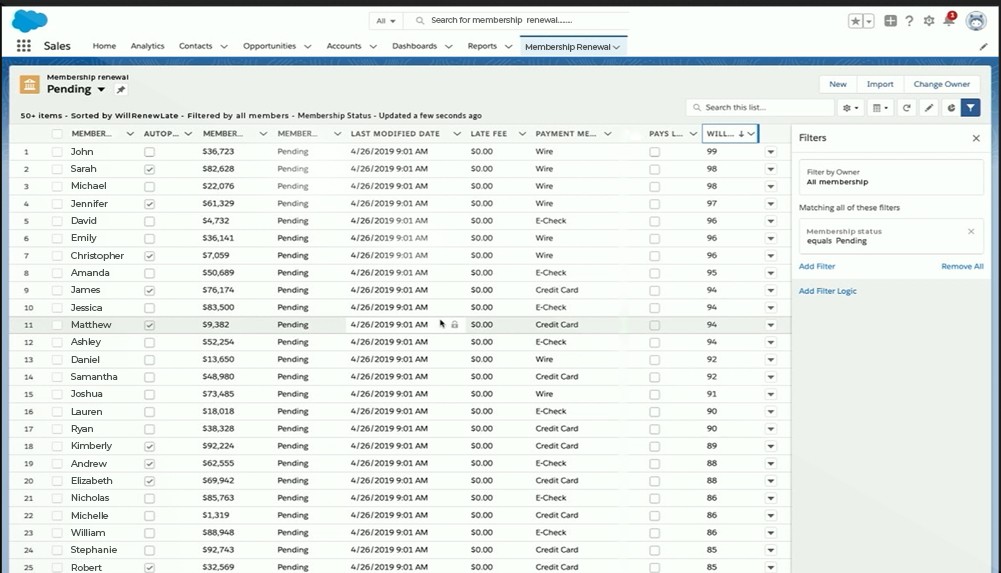
Task: Click the Salesforce cloud logo
Action: (29, 20)
